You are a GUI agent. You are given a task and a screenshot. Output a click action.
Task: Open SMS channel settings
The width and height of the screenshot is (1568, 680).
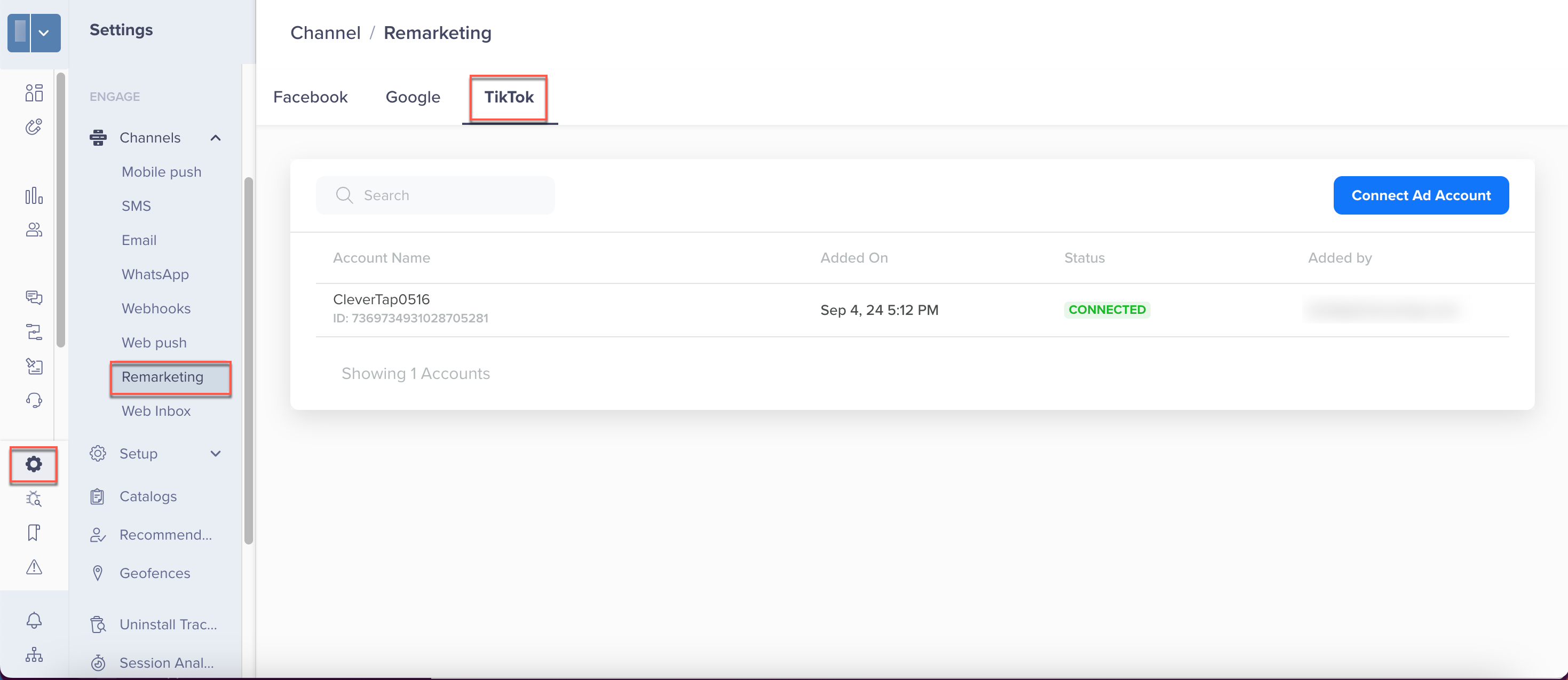point(136,206)
